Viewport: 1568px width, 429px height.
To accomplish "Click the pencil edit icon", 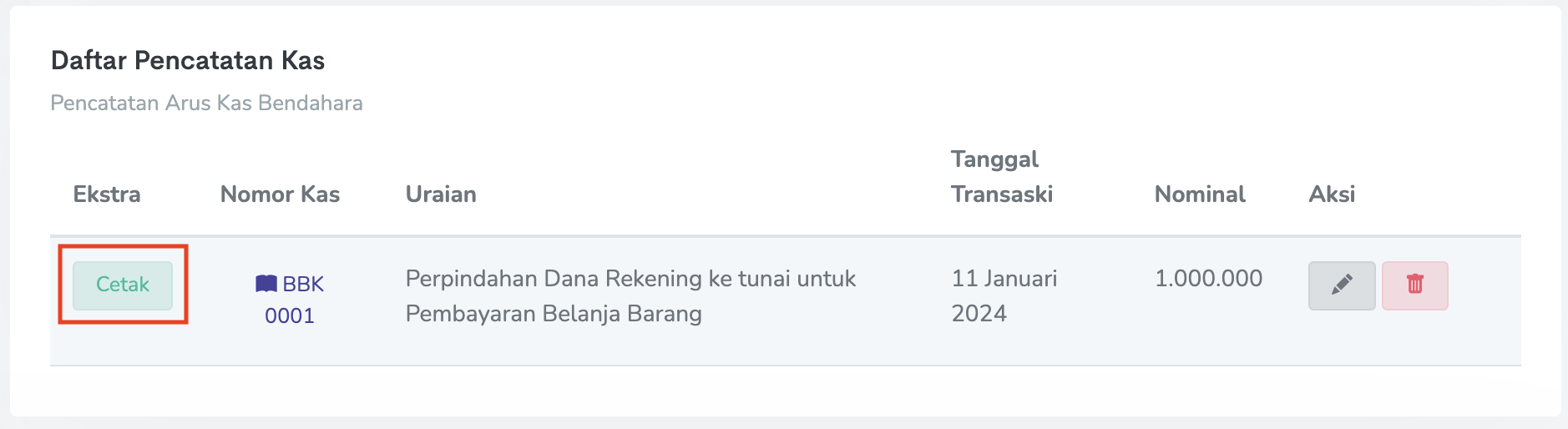I will (x=1341, y=285).
